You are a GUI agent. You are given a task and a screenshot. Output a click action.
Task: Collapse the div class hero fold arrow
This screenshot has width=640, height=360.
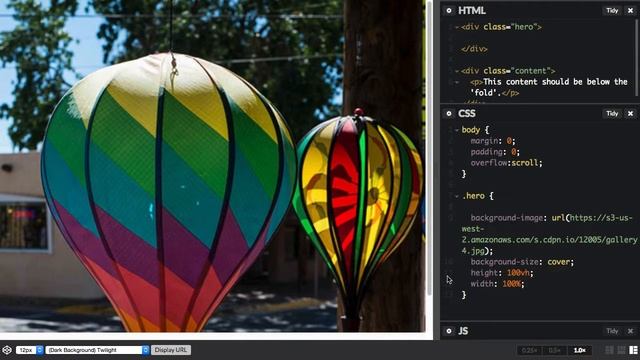click(x=457, y=27)
